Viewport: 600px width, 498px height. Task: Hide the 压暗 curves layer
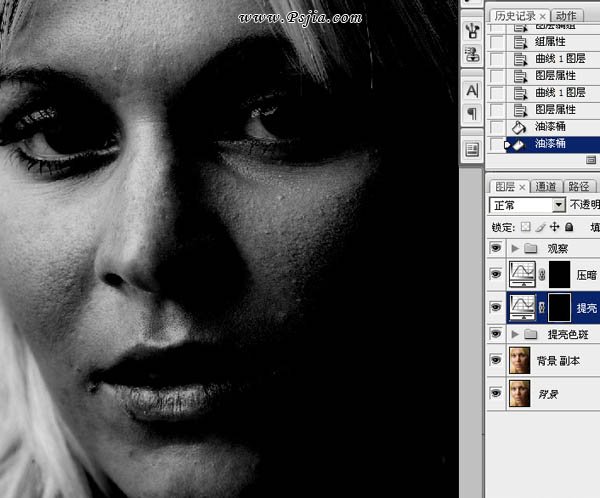[x=496, y=274]
